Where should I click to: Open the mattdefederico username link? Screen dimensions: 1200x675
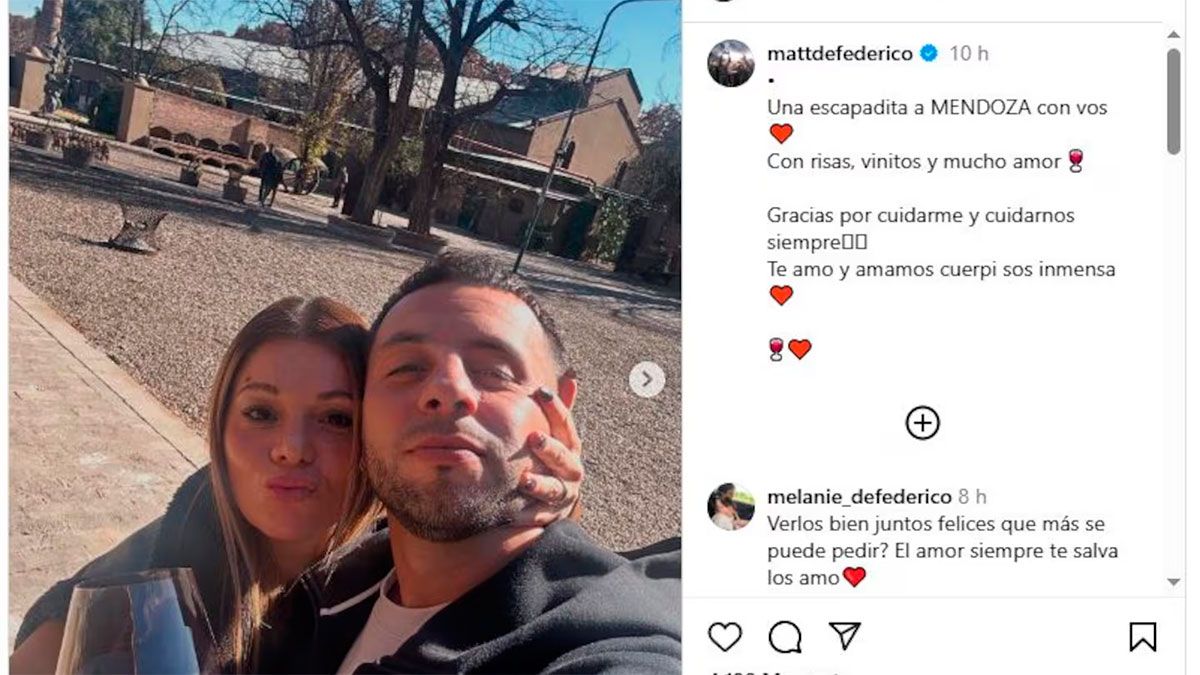click(840, 54)
